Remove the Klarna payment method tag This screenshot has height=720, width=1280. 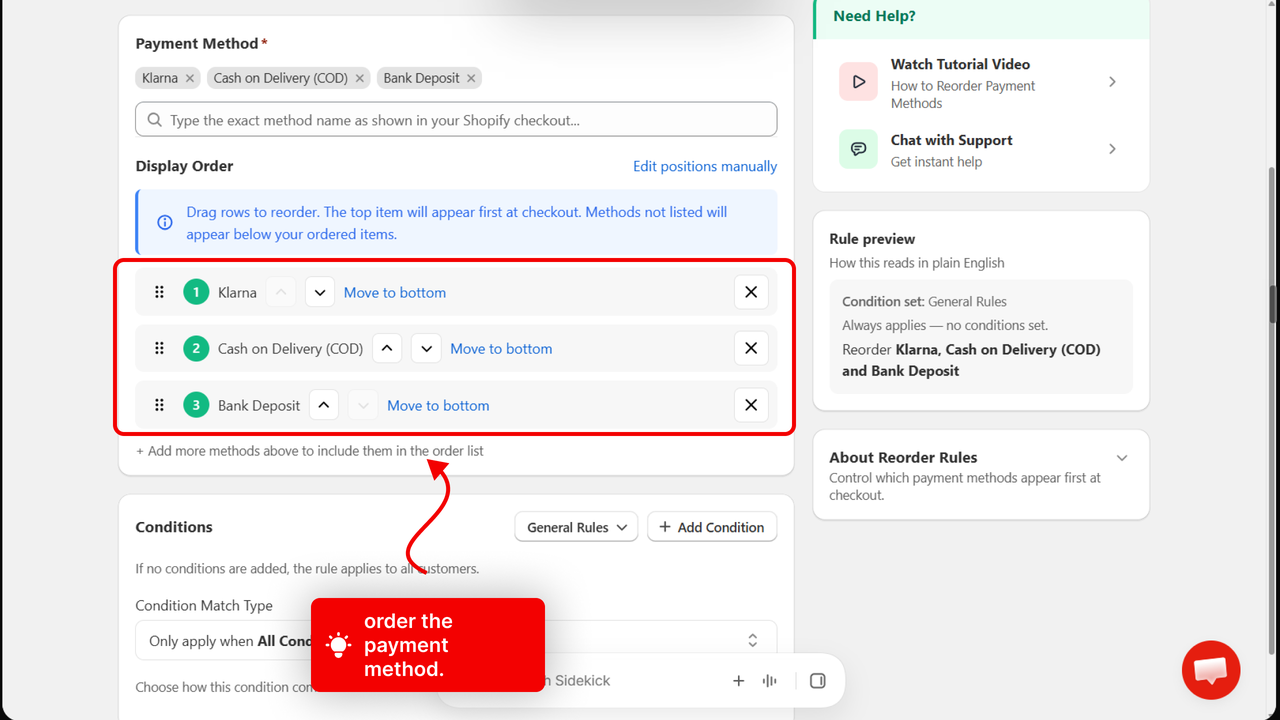(190, 78)
